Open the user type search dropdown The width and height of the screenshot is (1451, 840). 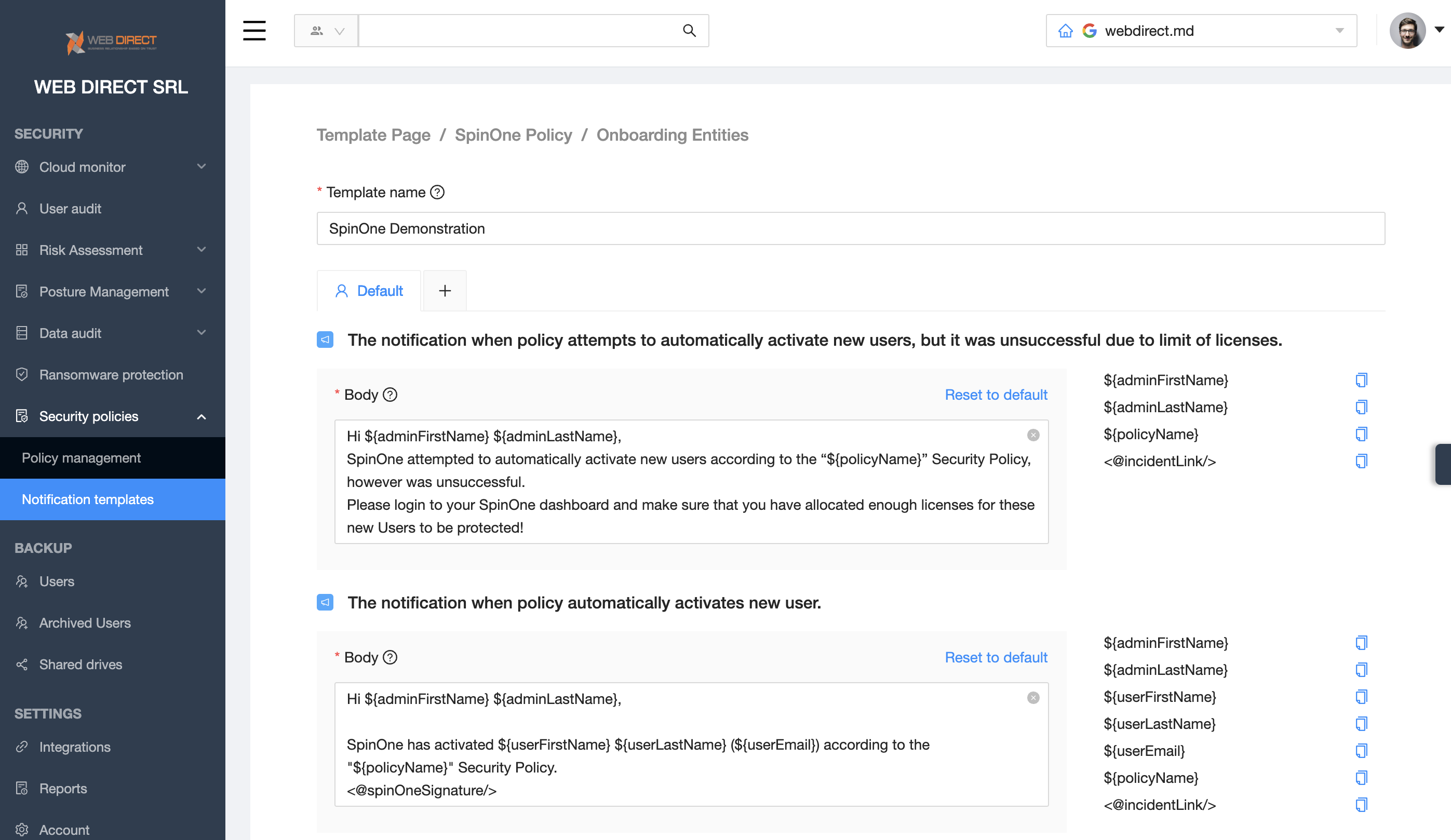click(327, 31)
